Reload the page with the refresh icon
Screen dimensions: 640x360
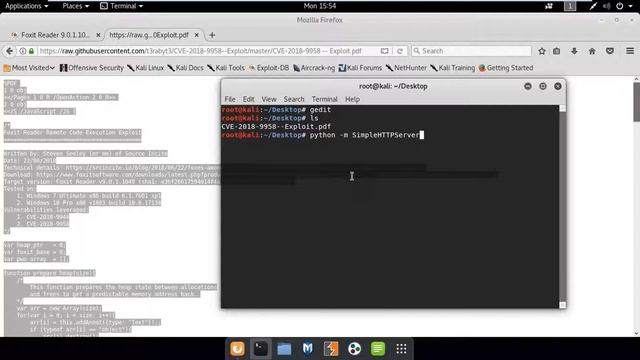400,51
